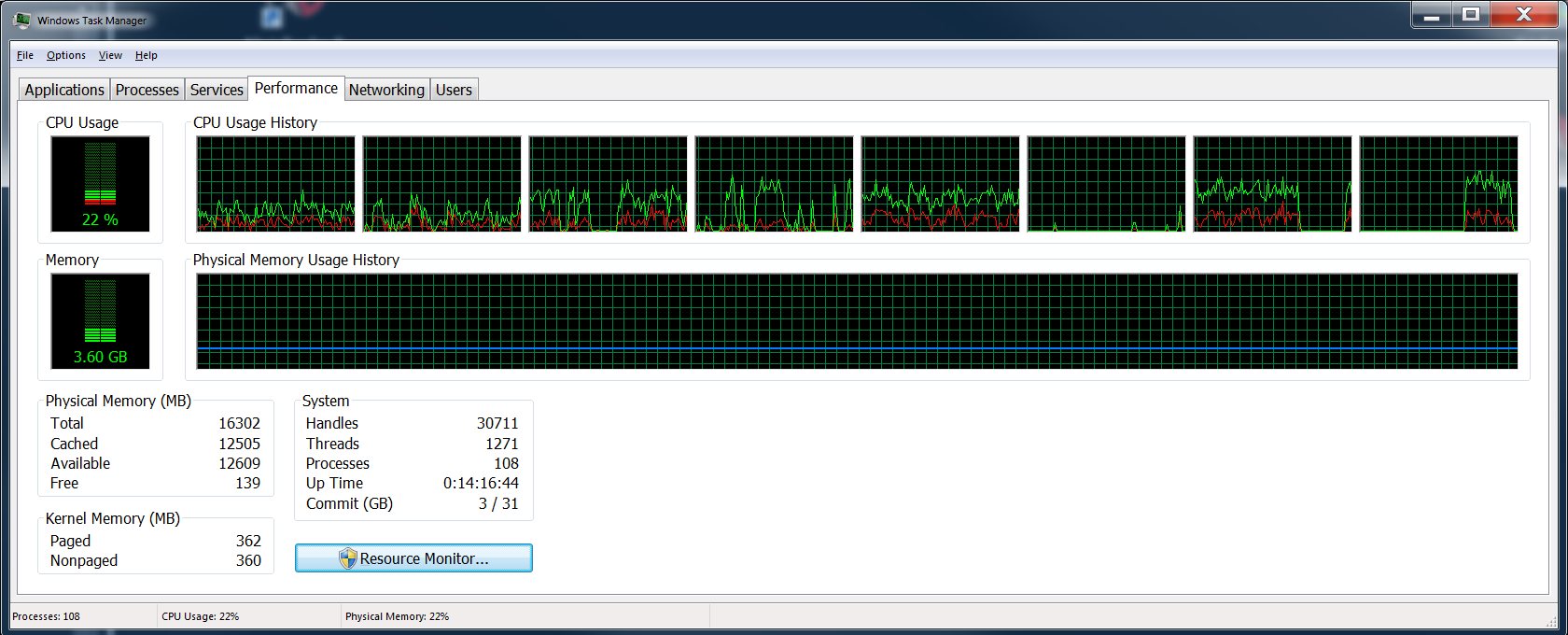Image resolution: width=1568 pixels, height=635 pixels.
Task: Click status bar 'Processes: 108'
Action: pyautogui.click(x=47, y=616)
